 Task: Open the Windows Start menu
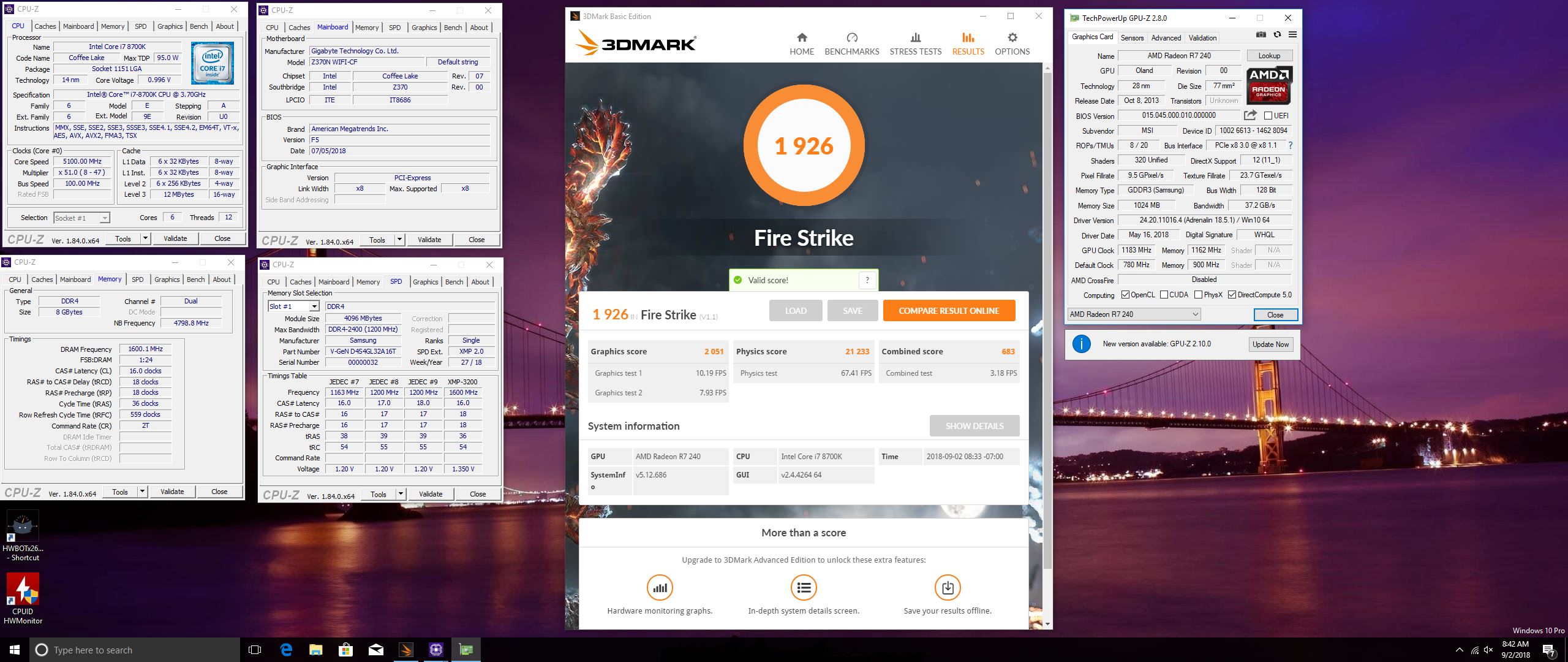15,650
